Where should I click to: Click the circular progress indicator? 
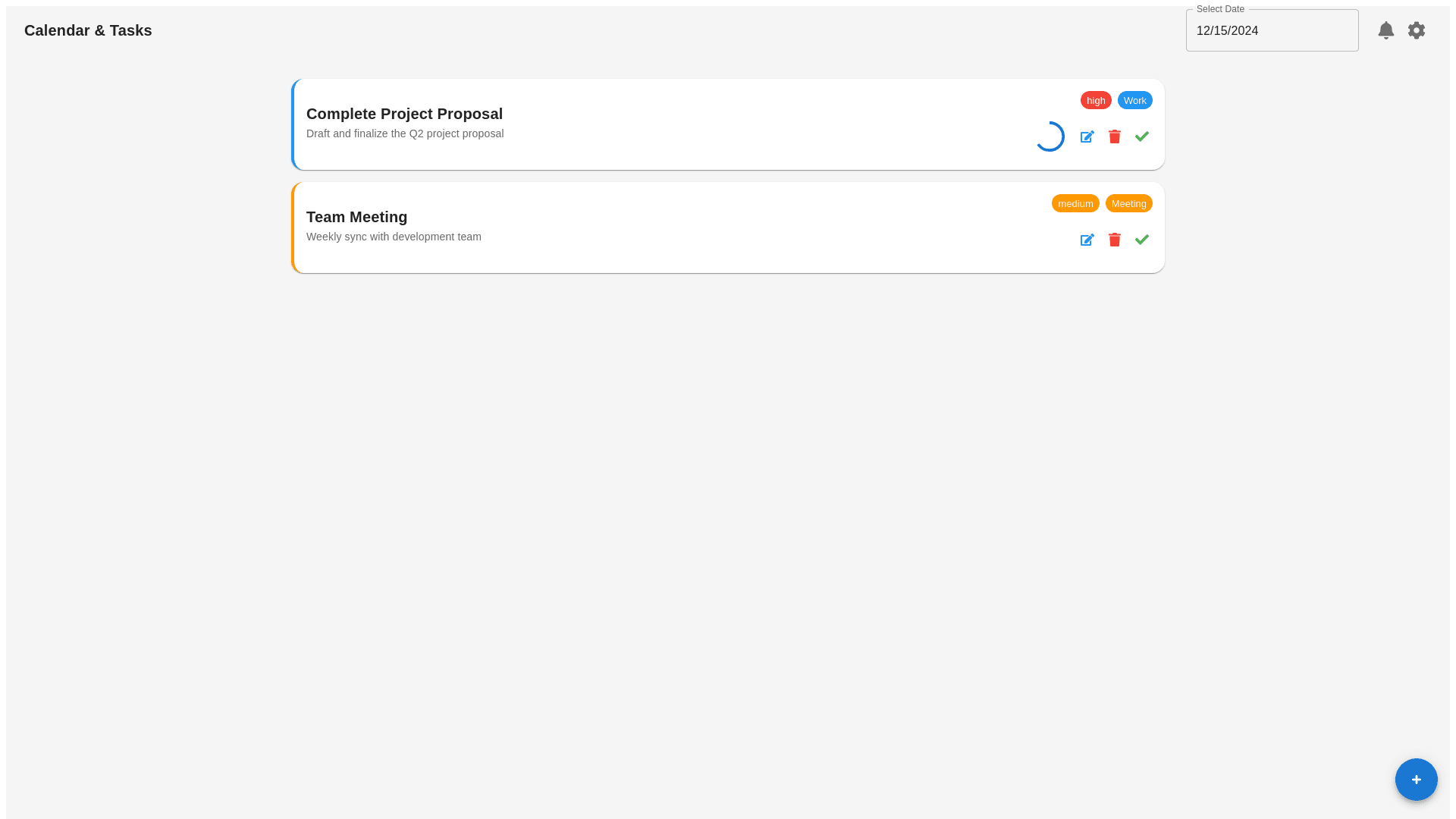click(1050, 136)
